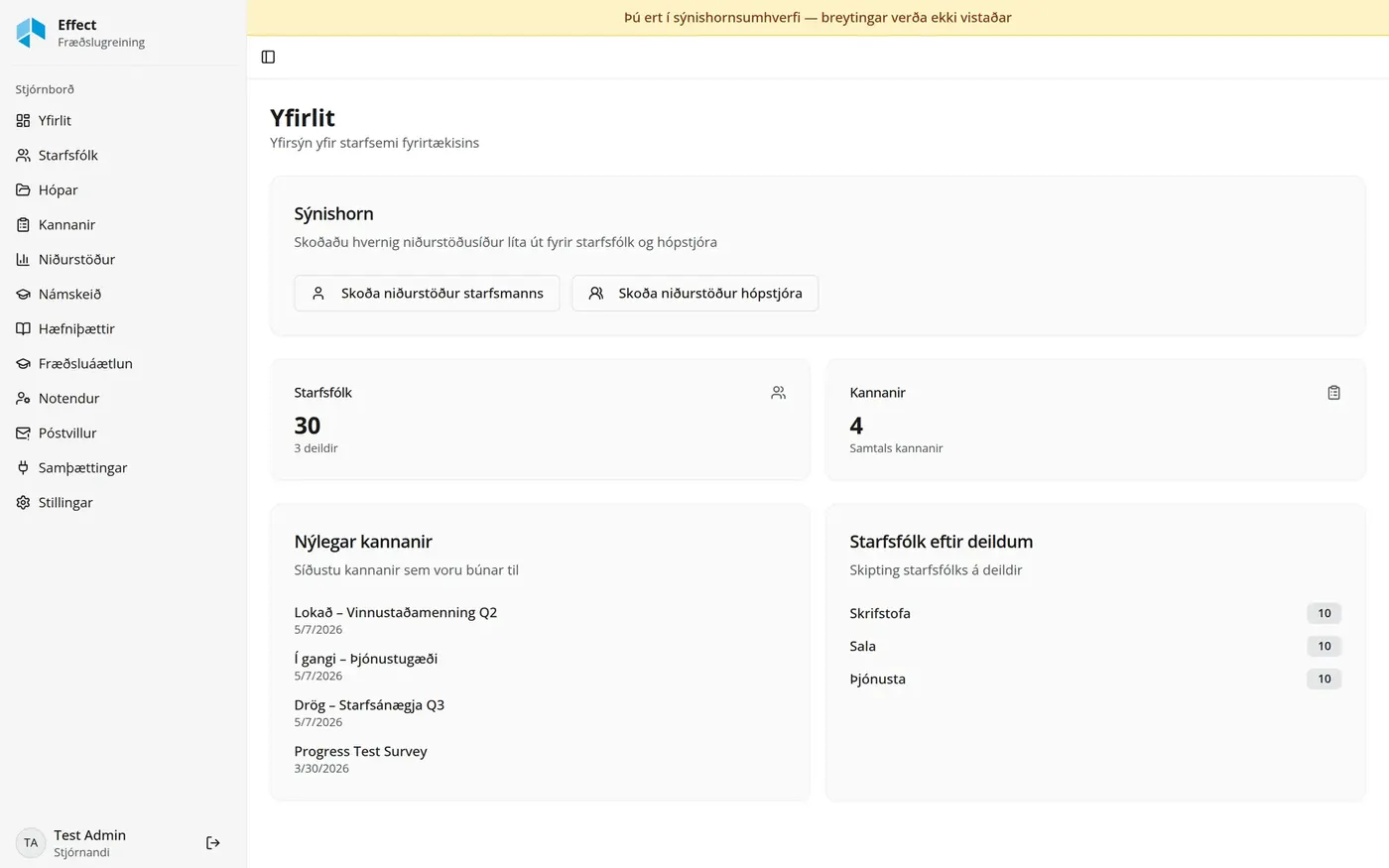Open Progress Test Survey entry
1389x868 pixels.
pos(361,751)
